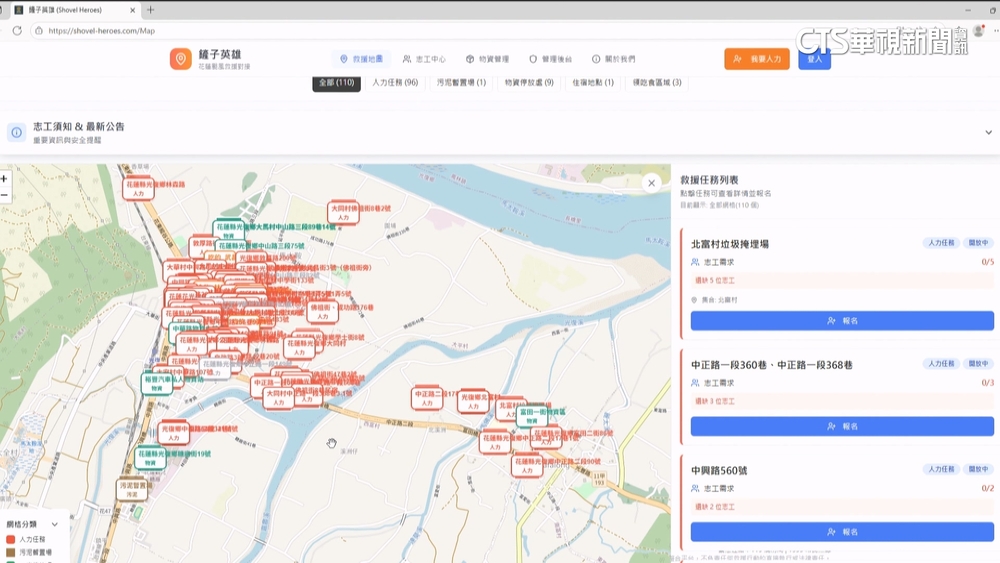Click the 還缺 3 位志工 notice
Viewport: 1000px width, 563px height.
point(842,401)
